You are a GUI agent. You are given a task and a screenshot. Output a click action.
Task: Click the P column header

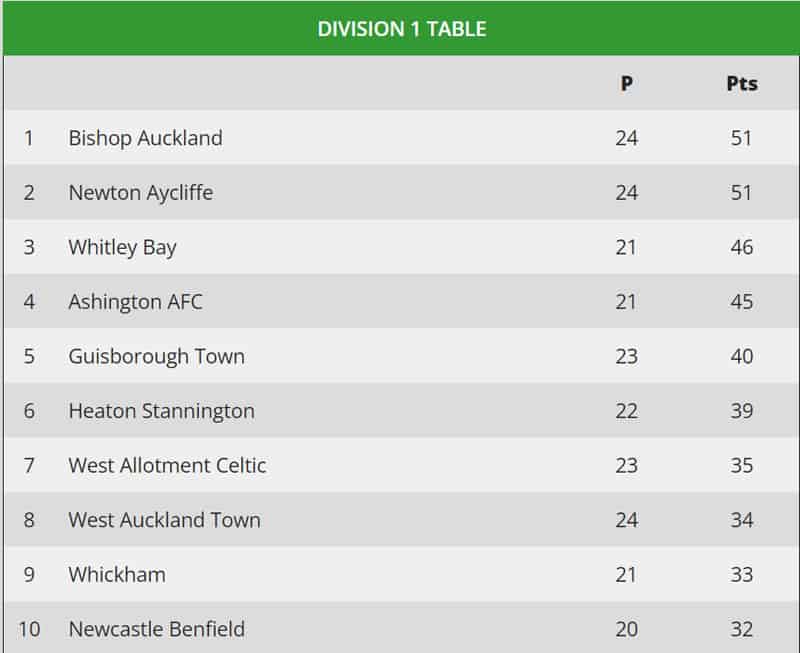pyautogui.click(x=627, y=83)
